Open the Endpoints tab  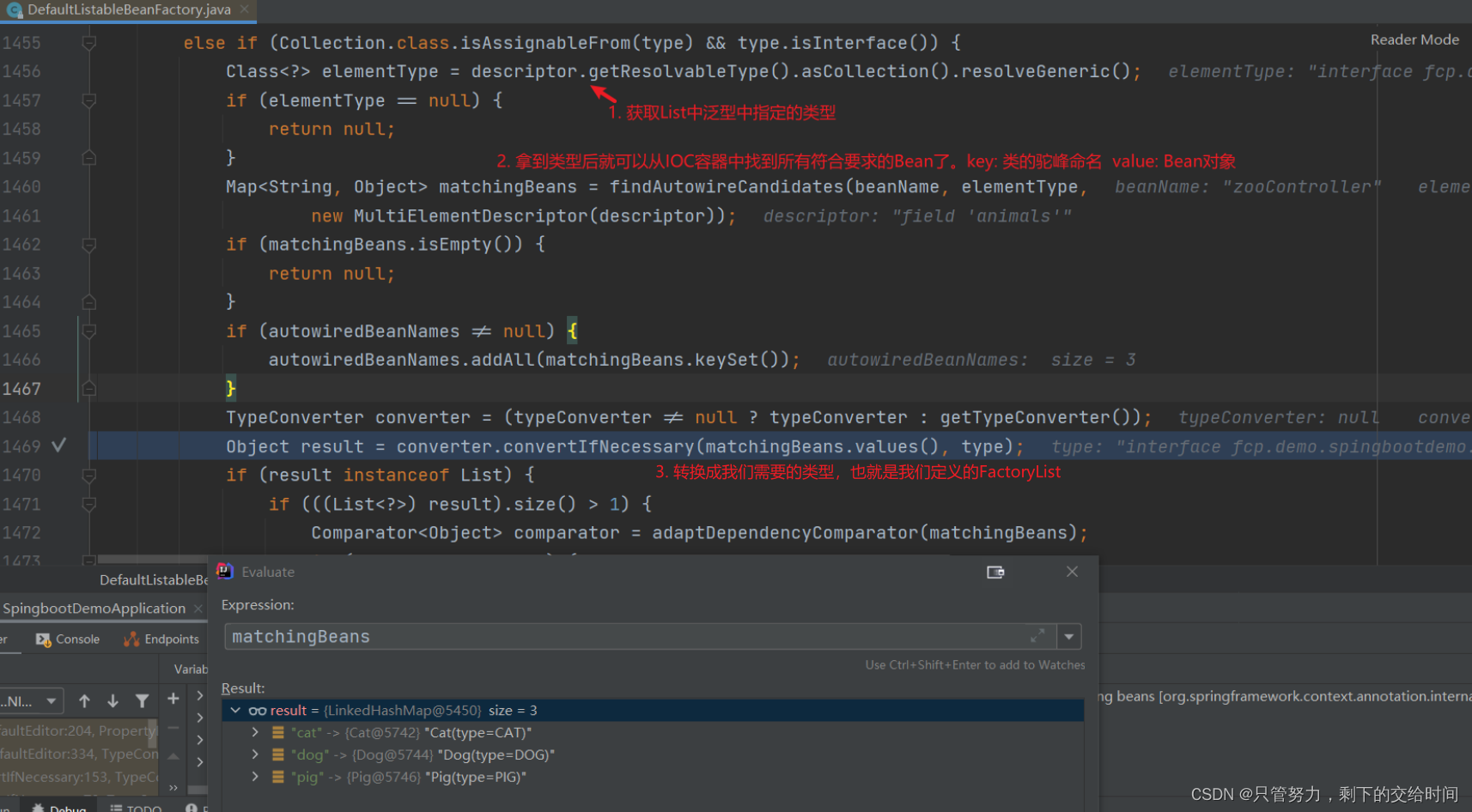pos(161,639)
